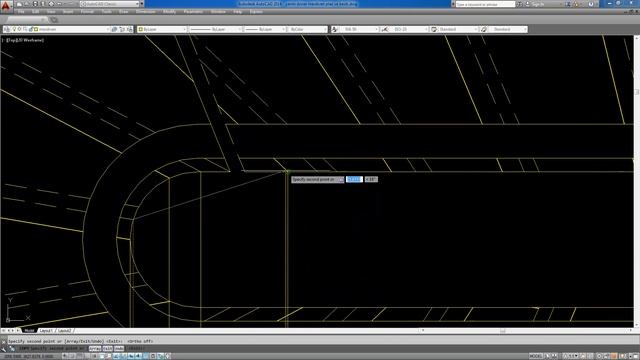Click the MODEL space status bar button
The image size is (640, 360).
(x=536, y=356)
